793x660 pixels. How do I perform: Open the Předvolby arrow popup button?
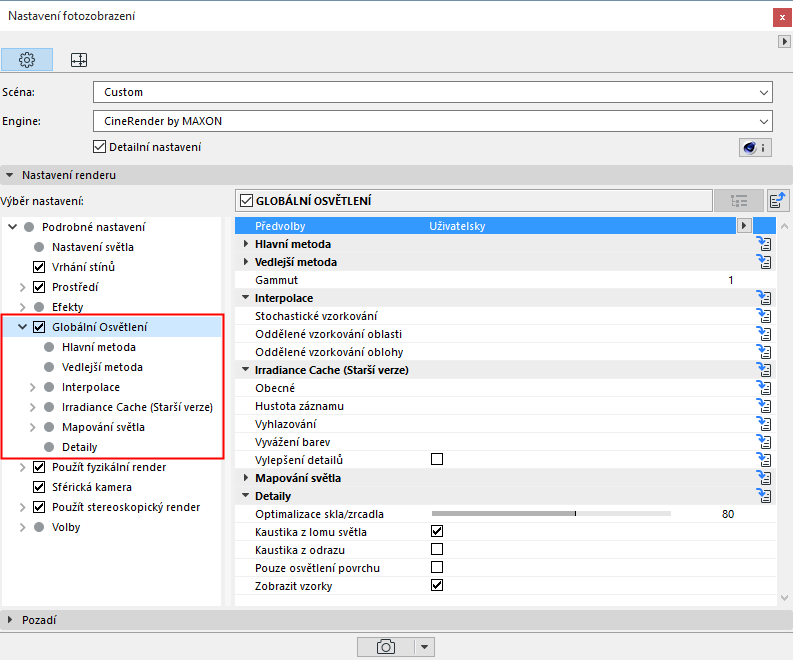coord(743,226)
